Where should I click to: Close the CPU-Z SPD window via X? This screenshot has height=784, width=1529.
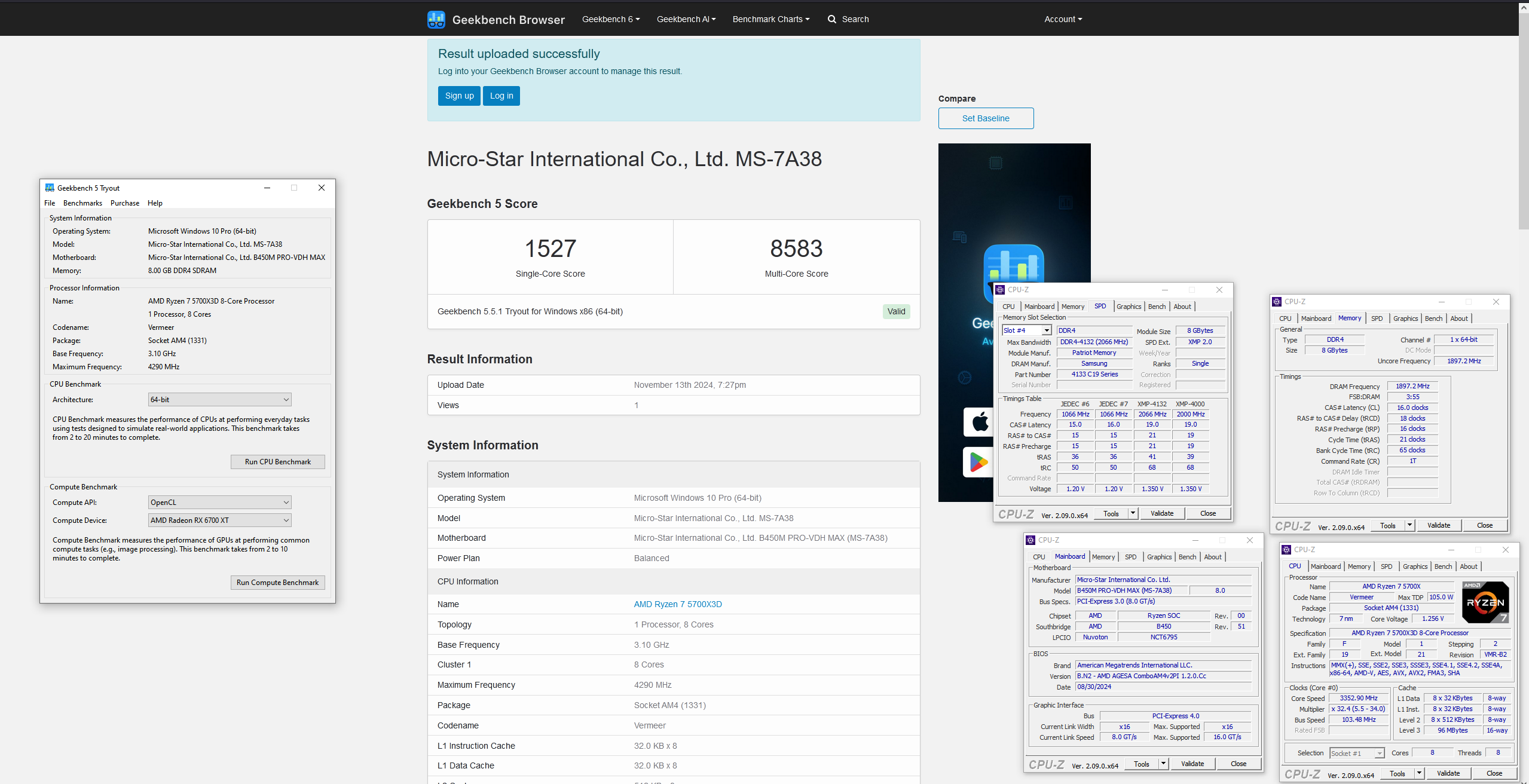(1219, 290)
